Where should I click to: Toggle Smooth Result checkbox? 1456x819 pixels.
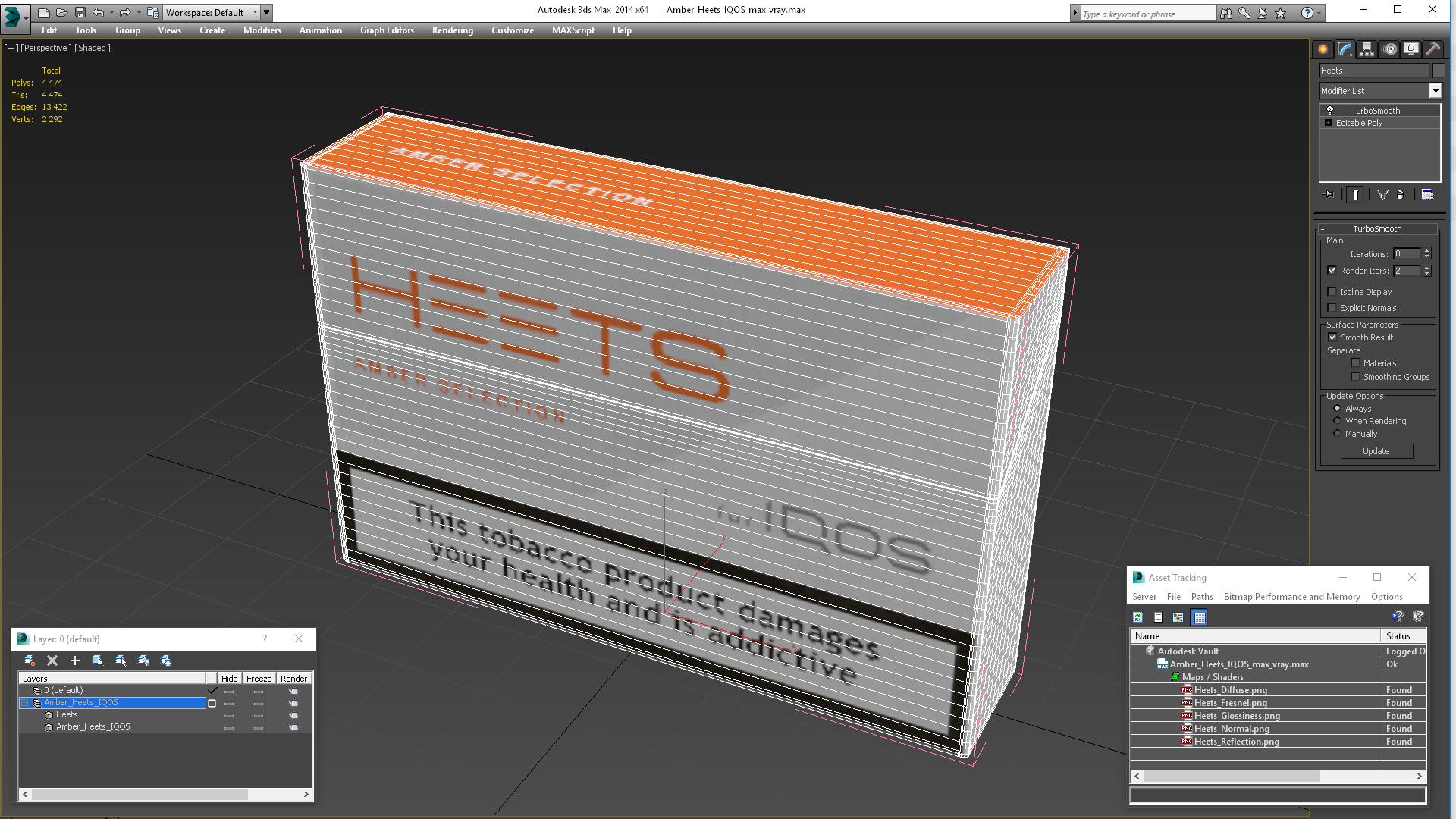click(1332, 337)
